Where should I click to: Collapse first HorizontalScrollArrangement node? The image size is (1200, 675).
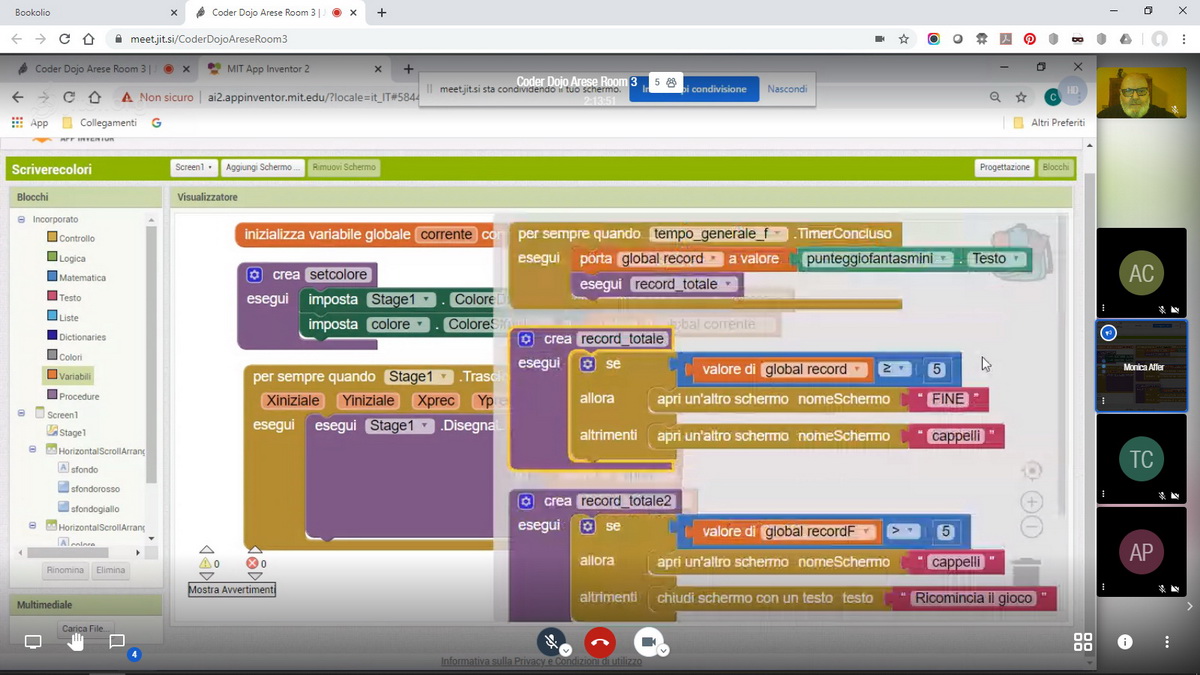[34, 451]
